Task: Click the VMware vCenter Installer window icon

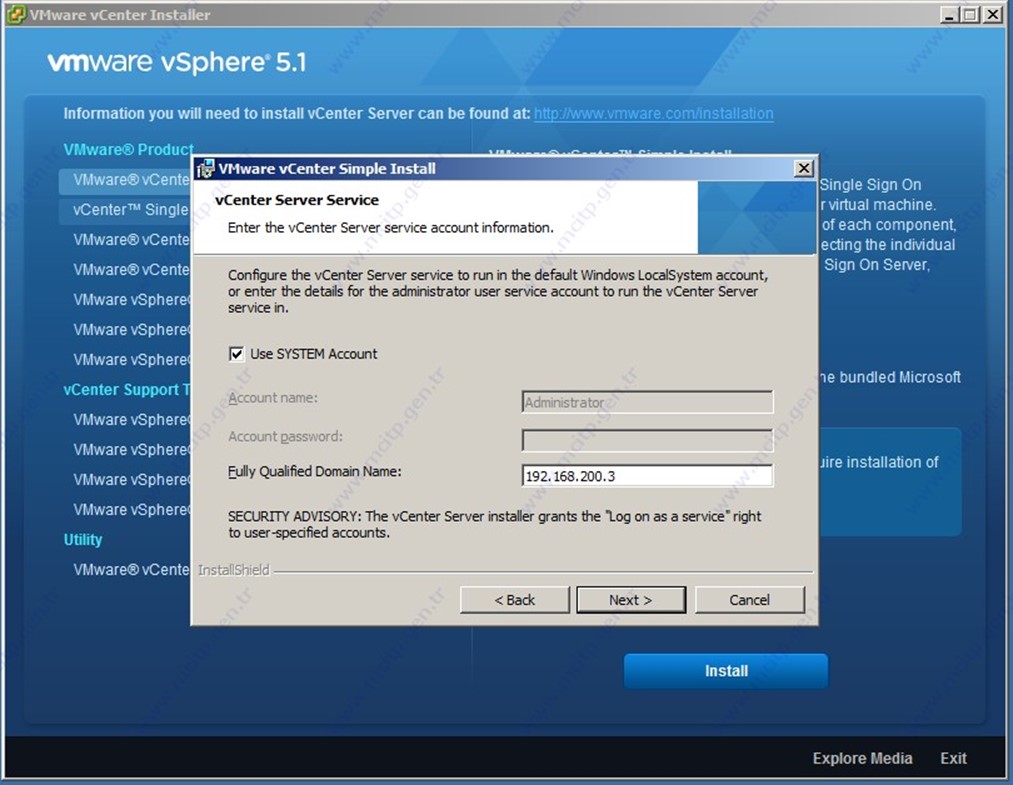Action: [16, 14]
